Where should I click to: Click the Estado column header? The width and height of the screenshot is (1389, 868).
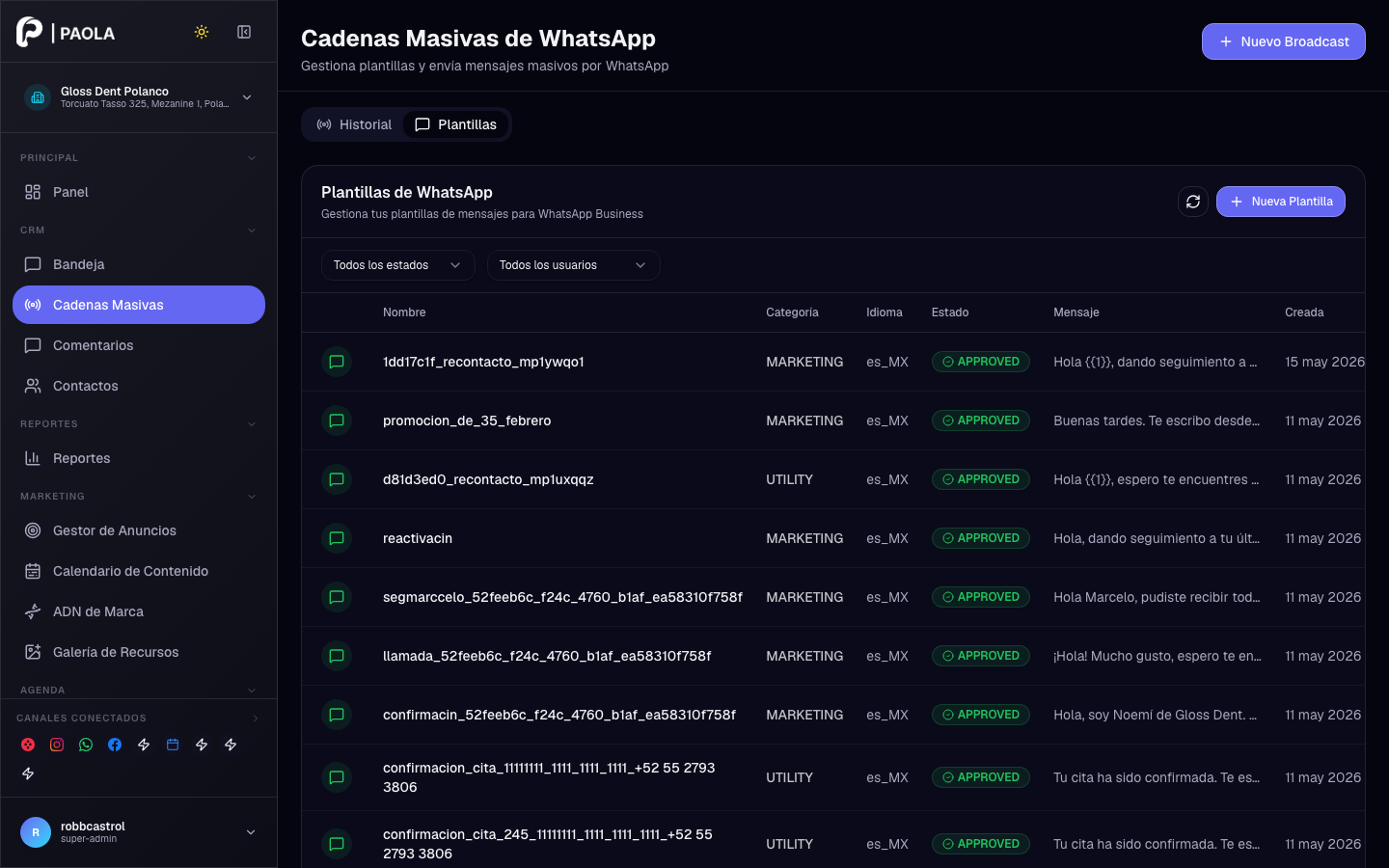tap(950, 312)
